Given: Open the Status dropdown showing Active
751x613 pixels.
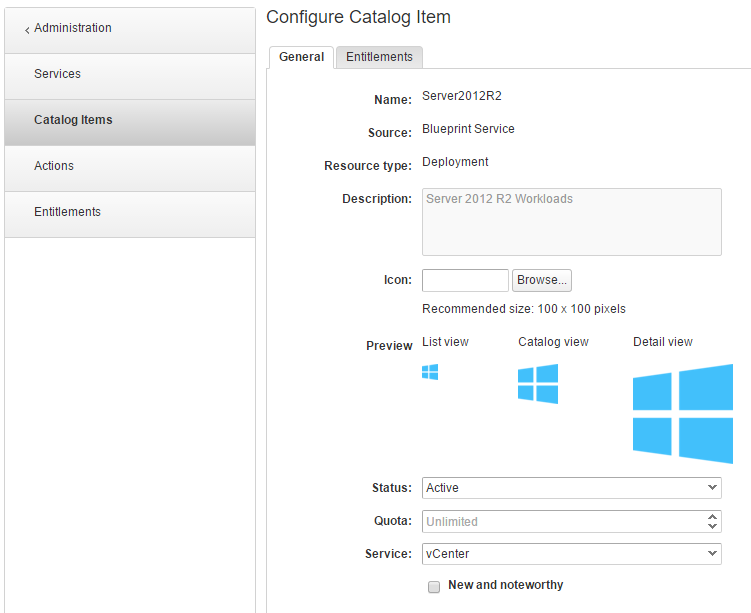Looking at the screenshot, I should [x=571, y=488].
